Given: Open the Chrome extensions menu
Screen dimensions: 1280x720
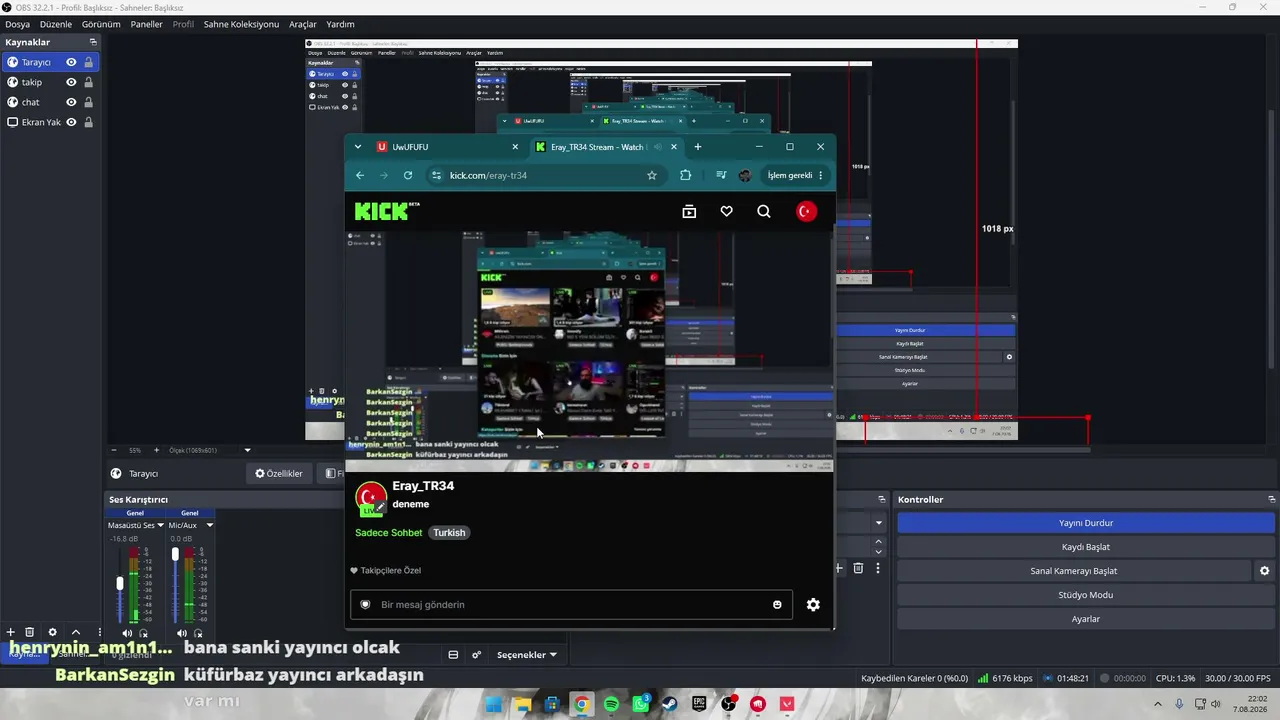Looking at the screenshot, I should 685,175.
